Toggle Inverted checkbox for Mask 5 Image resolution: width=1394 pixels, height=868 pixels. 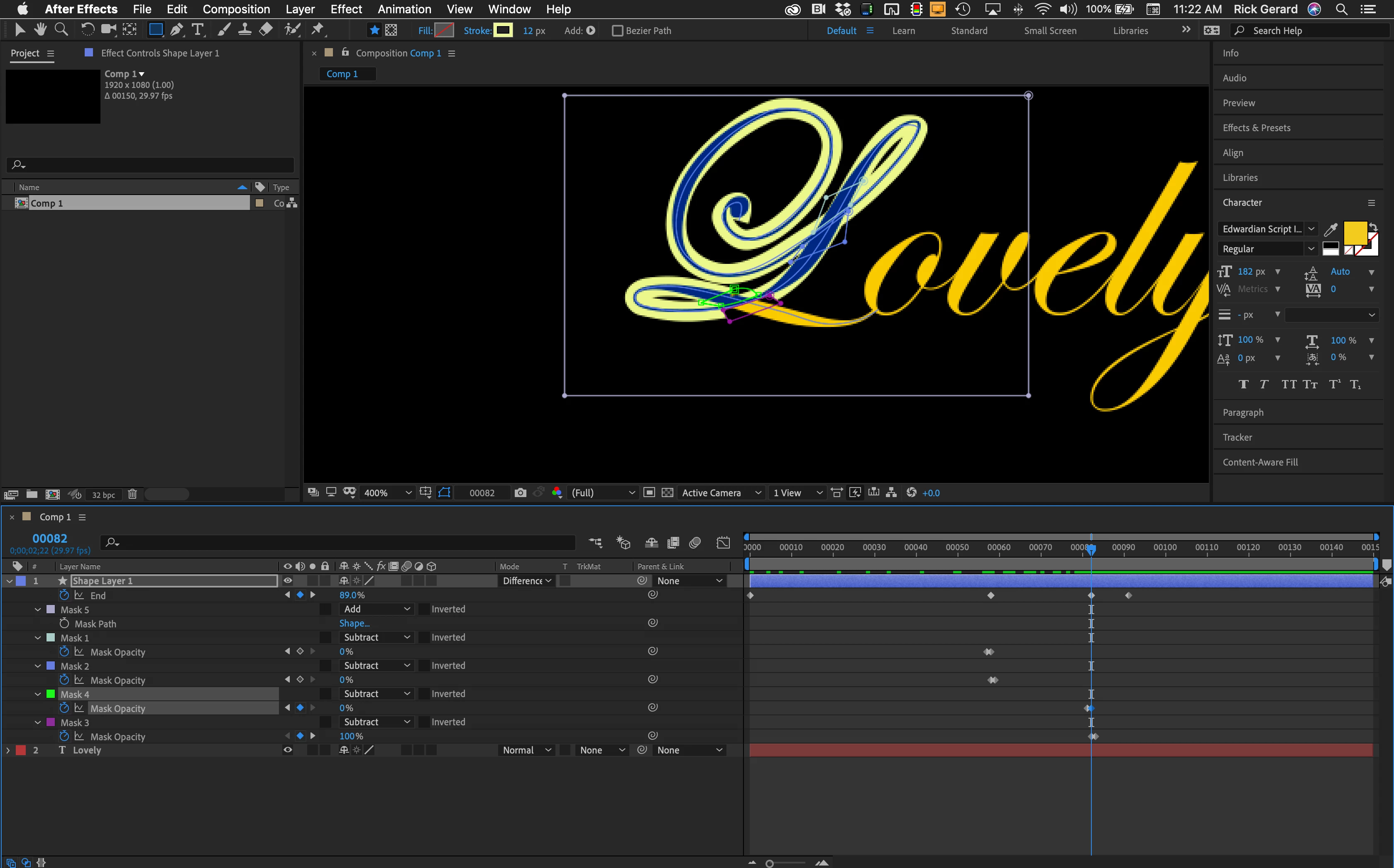[x=424, y=609]
